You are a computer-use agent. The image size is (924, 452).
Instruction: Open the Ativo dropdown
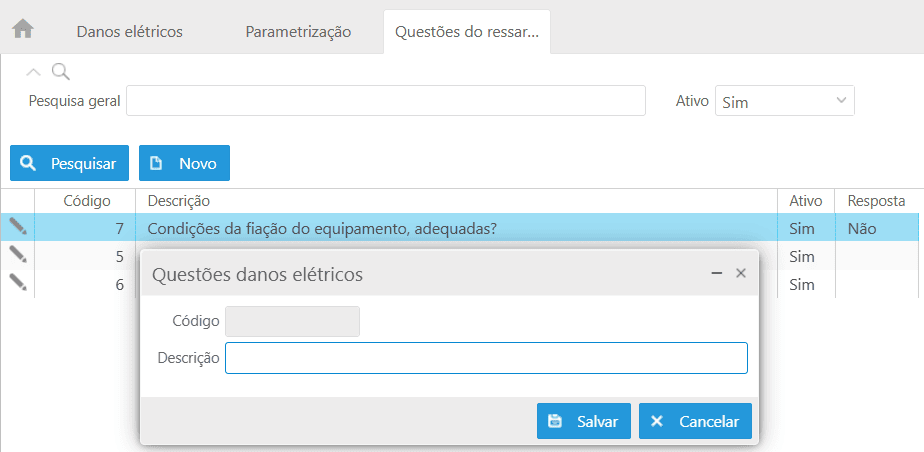click(x=784, y=101)
